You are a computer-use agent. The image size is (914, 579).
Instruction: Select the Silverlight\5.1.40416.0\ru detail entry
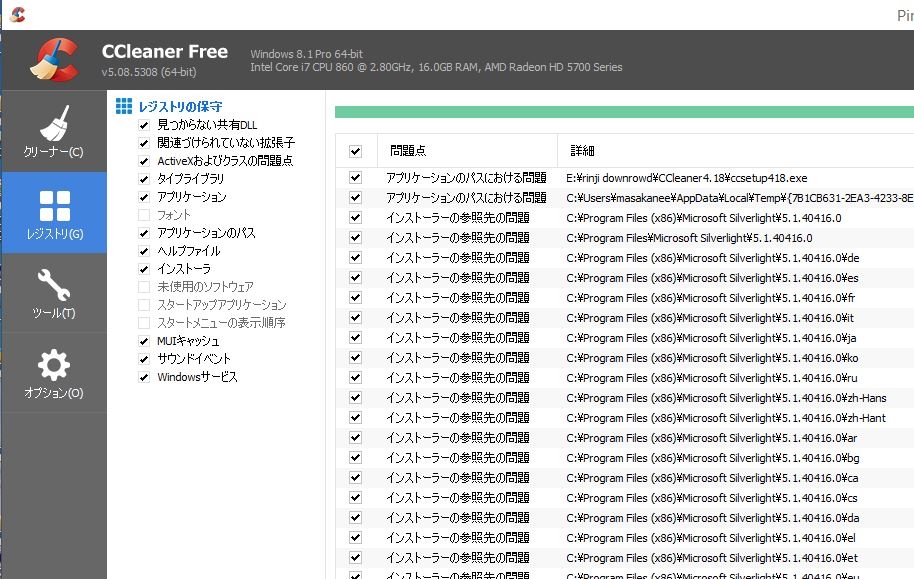point(712,378)
